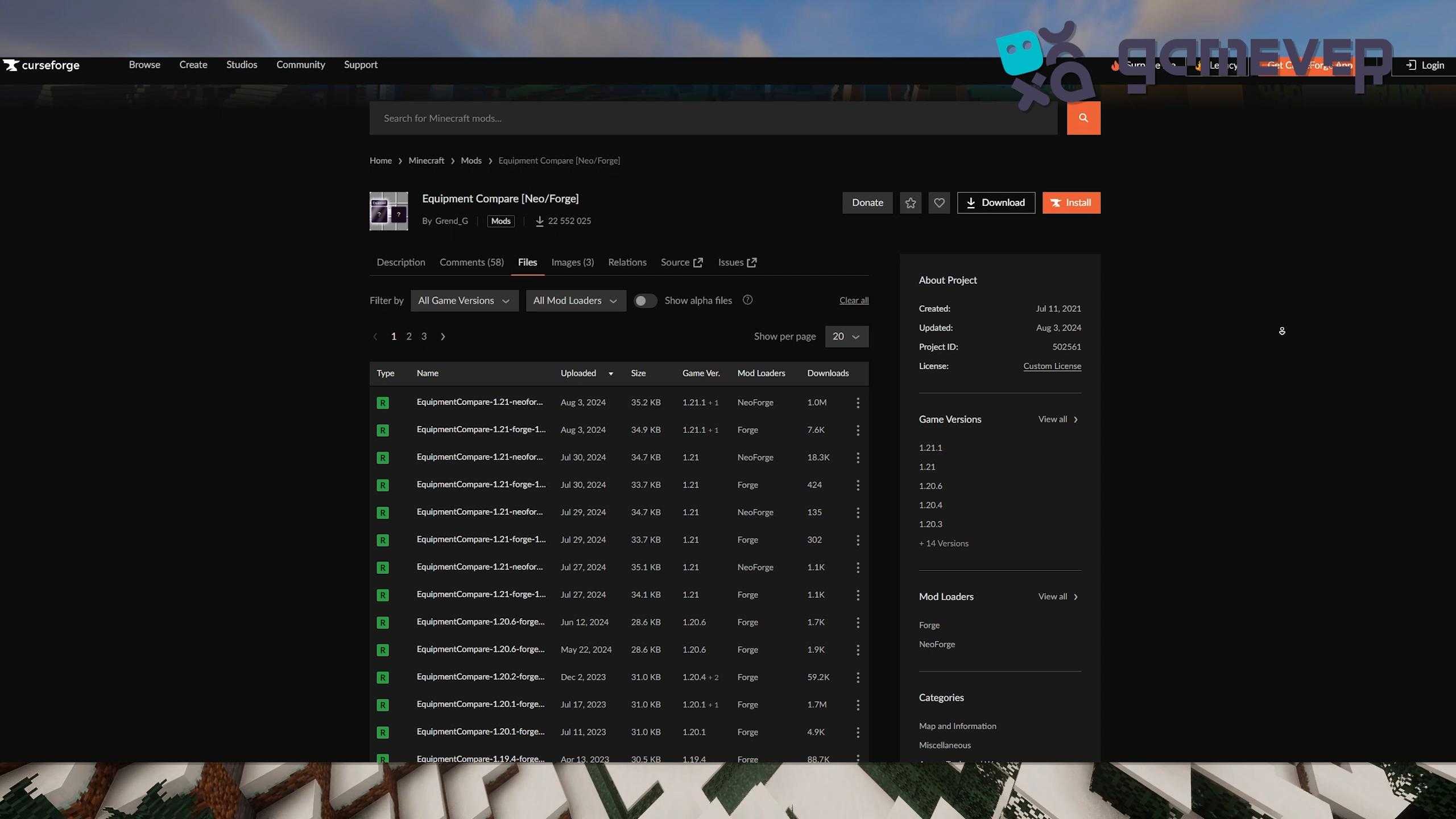1456x819 pixels.
Task: Click Minecraft breadcrumb link
Action: point(426,161)
